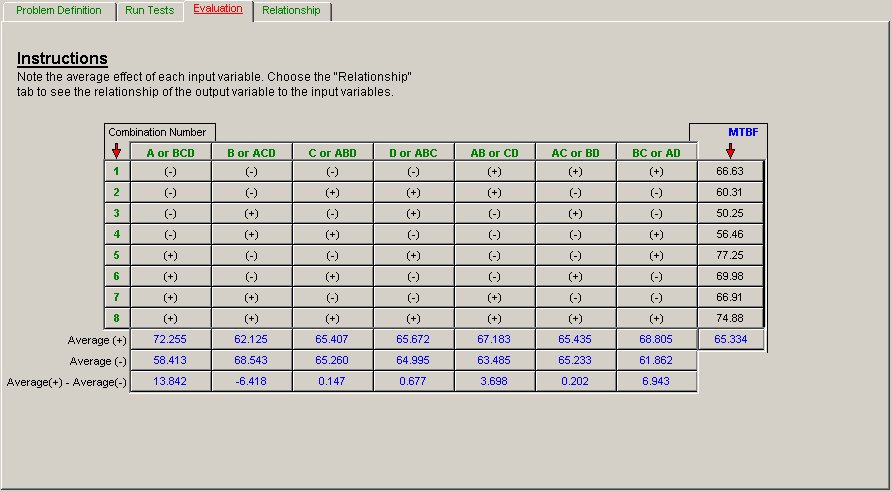This screenshot has width=892, height=492.
Task: Open the Problem Definition tab
Action: [x=59, y=10]
